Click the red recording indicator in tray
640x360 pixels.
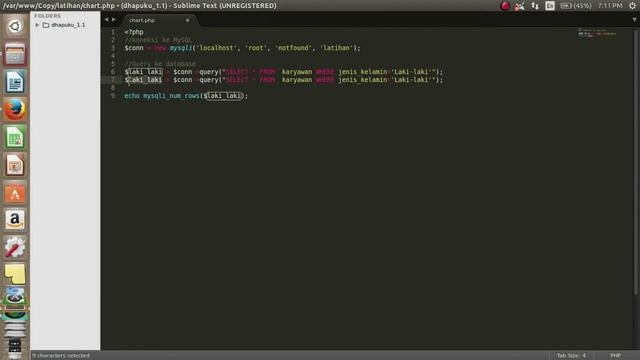point(505,6)
